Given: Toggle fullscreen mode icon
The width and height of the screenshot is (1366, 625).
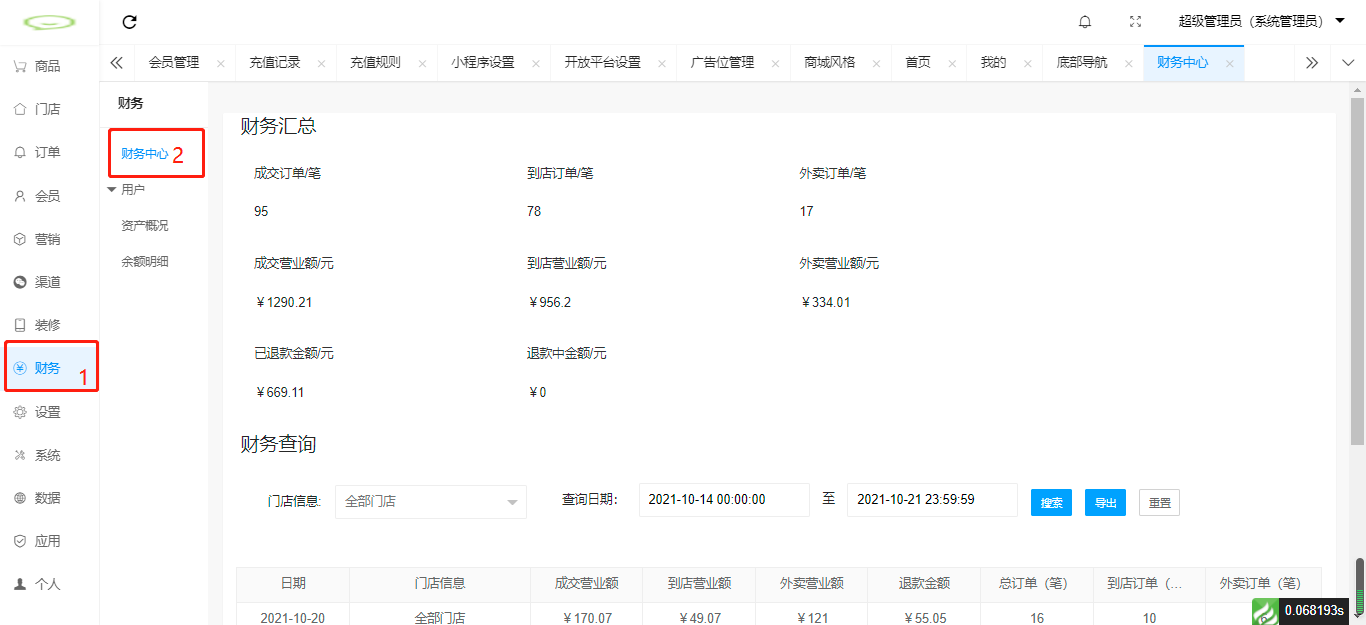Looking at the screenshot, I should (1135, 21).
